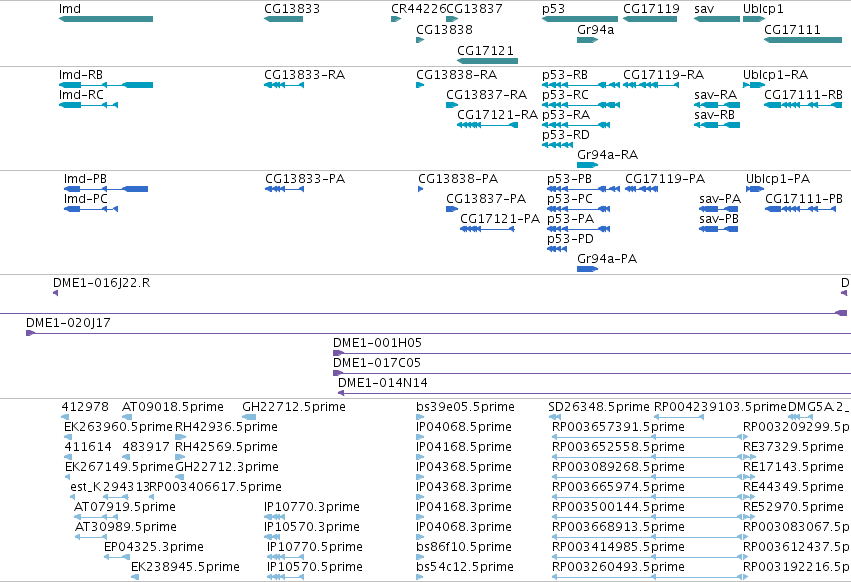Select the p53-PD protein glyph
Viewport: 851px width, 582px height.
point(557,249)
